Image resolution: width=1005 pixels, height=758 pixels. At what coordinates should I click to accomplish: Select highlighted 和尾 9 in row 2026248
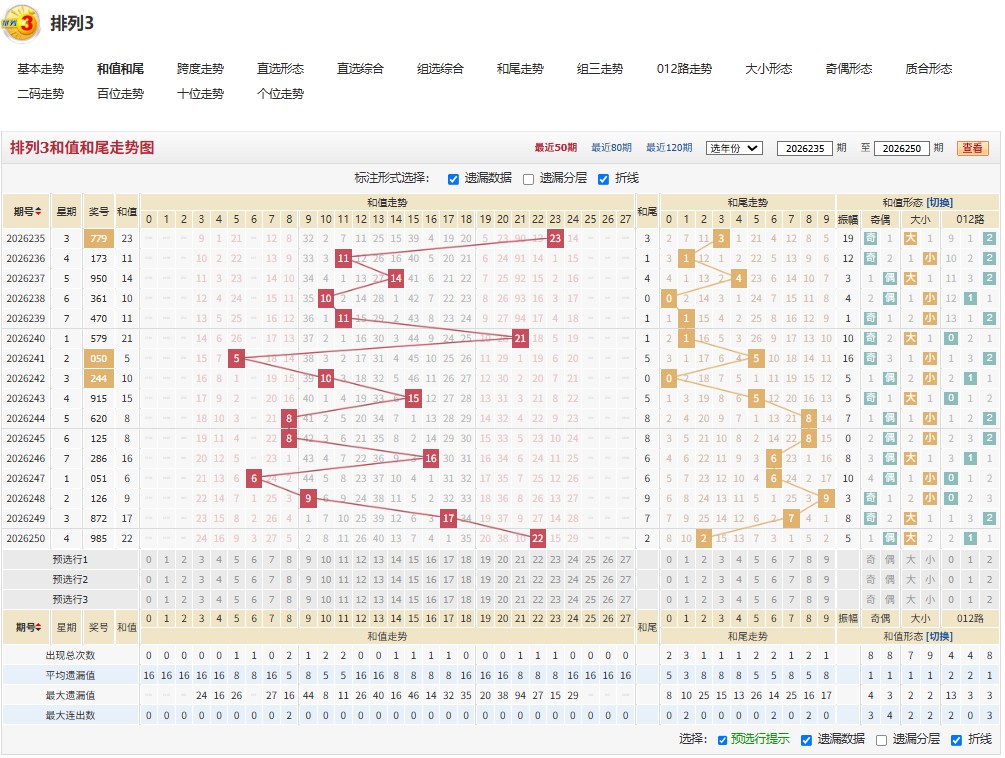click(826, 498)
